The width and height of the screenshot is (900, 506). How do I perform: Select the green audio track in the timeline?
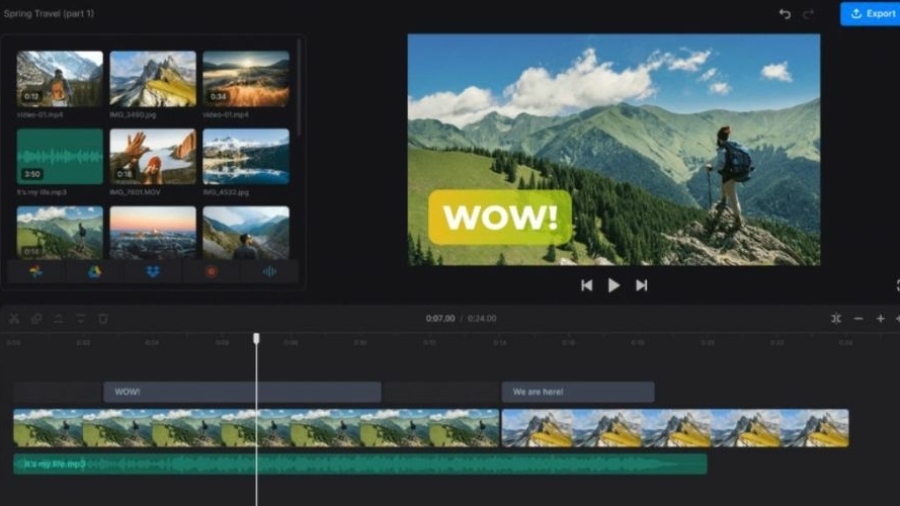[x=360, y=464]
